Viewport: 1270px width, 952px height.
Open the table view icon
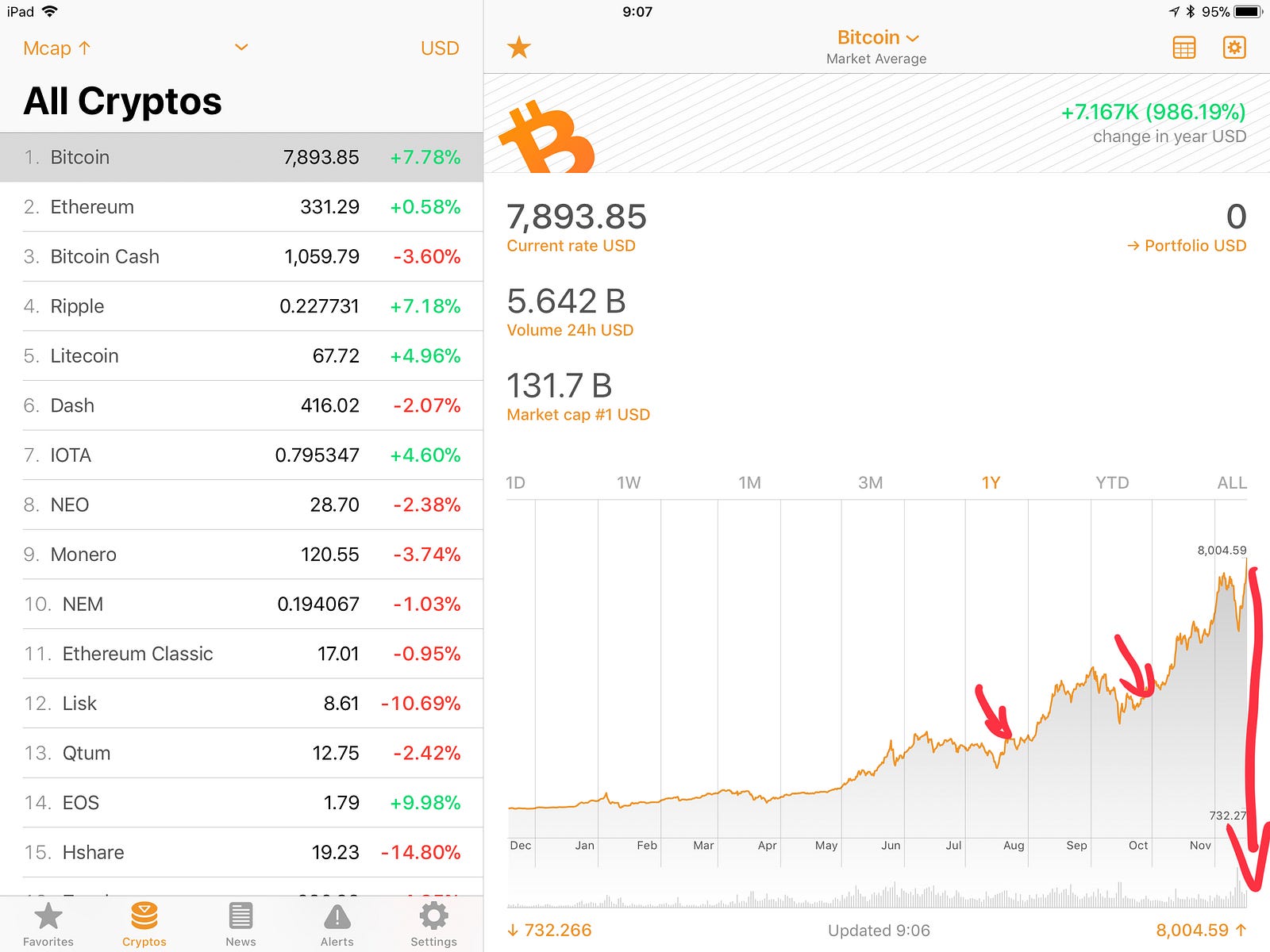[x=1184, y=48]
